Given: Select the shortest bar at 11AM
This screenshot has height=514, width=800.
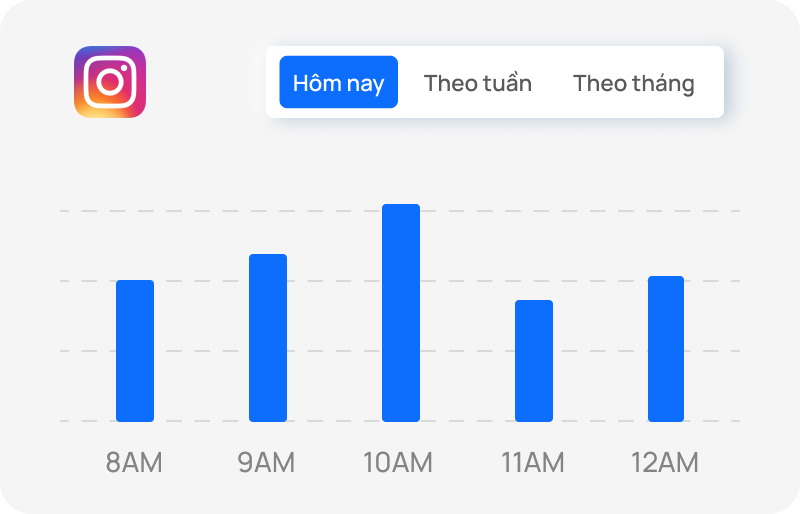Looking at the screenshot, I should pyautogui.click(x=534, y=361).
